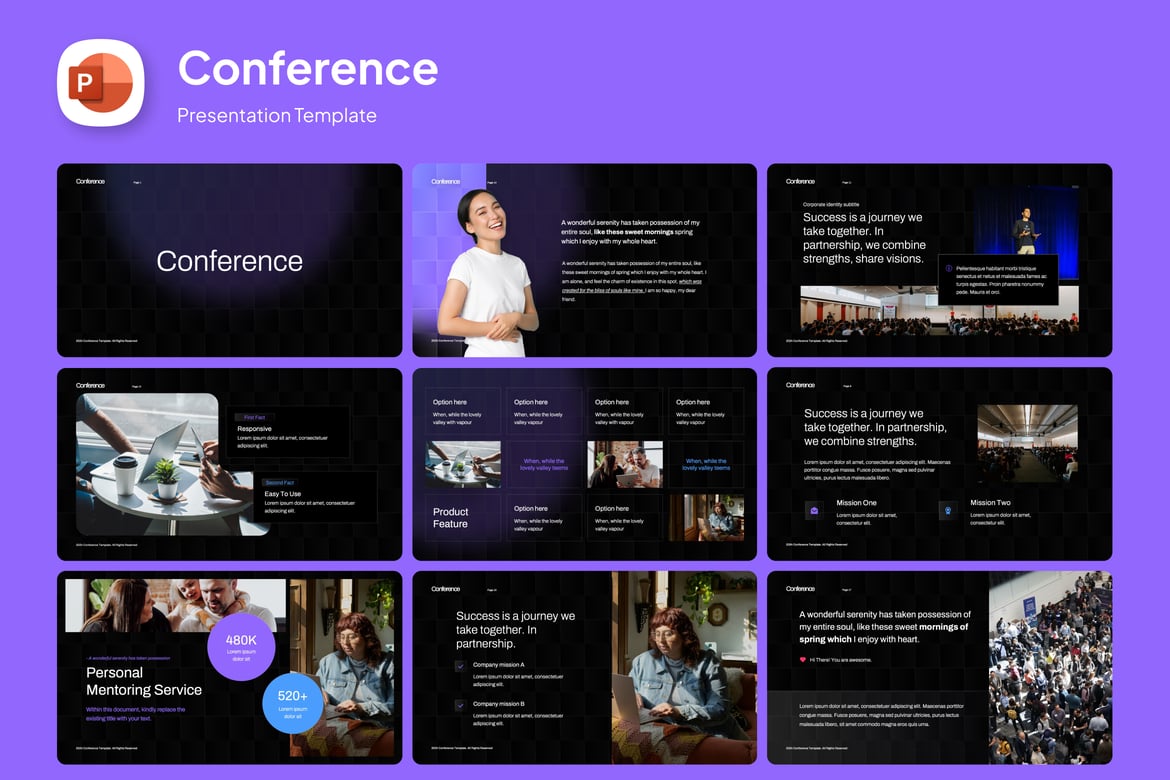The width and height of the screenshot is (1170, 780).
Task: Click the Mission One icon
Action: coord(814,511)
